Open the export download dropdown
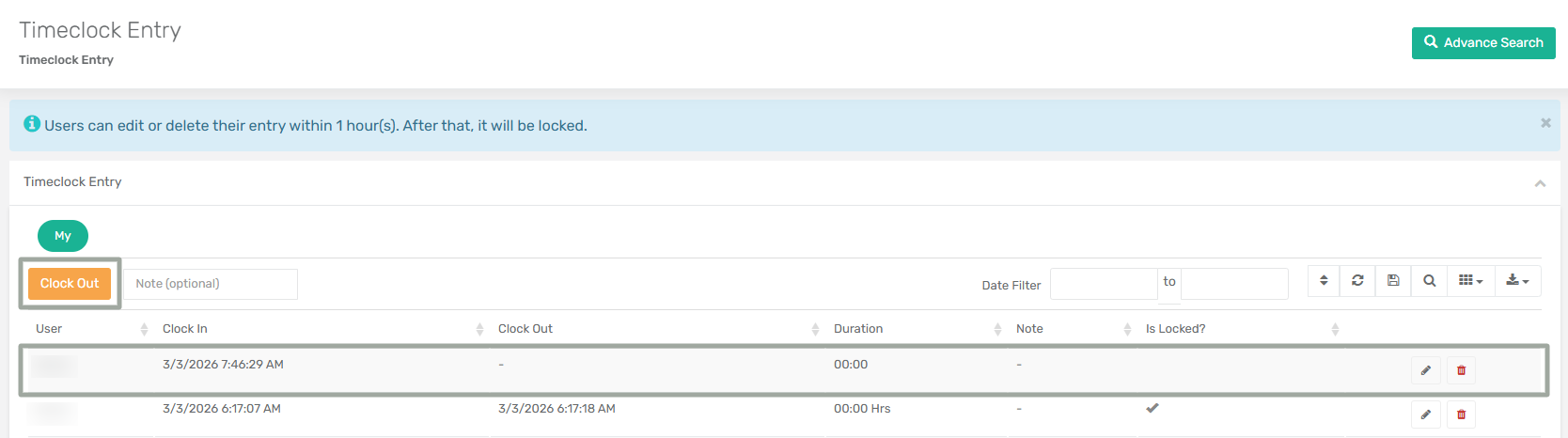 tap(1517, 281)
